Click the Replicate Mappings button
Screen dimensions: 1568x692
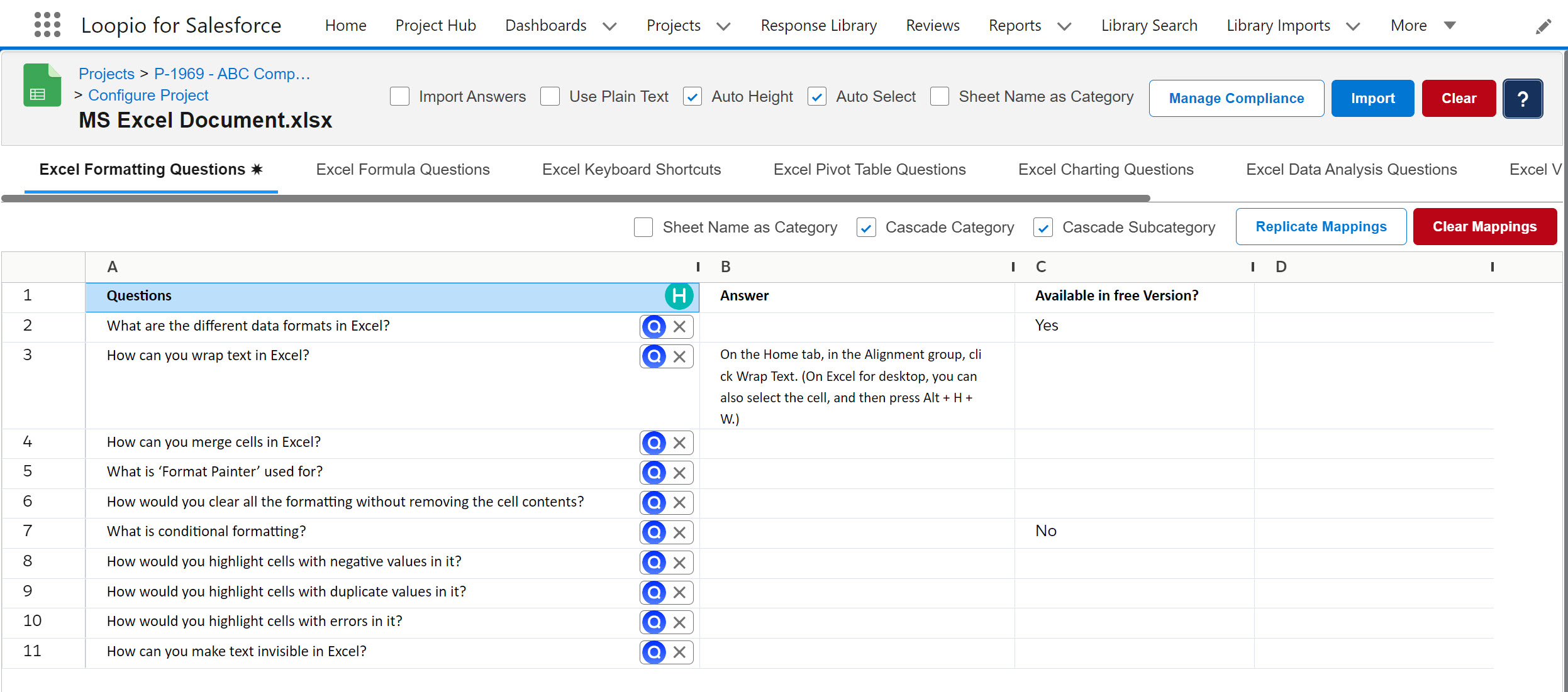[x=1321, y=227]
